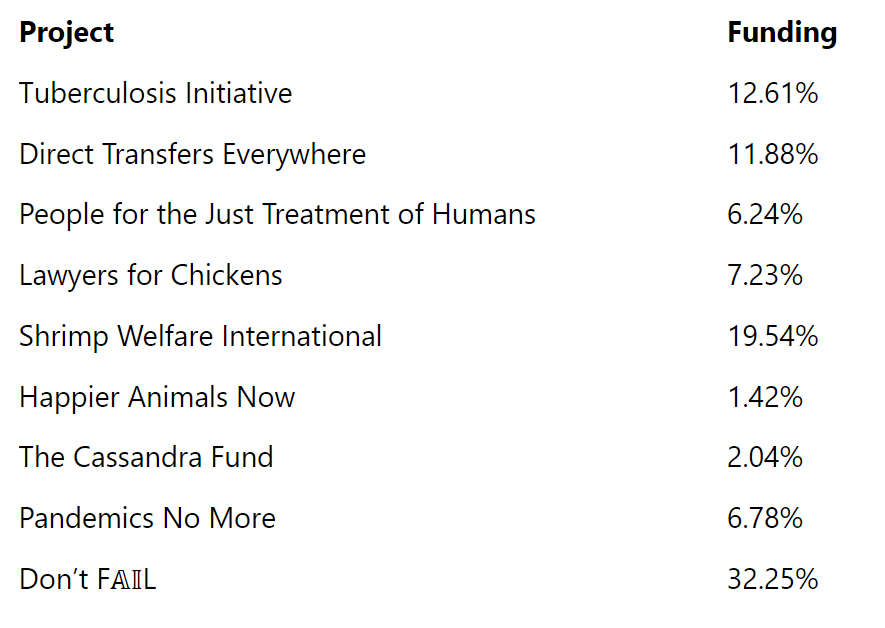The image size is (885, 628).
Task: Click Direct Transfers Everywhere project name
Action: pyautogui.click(x=192, y=155)
